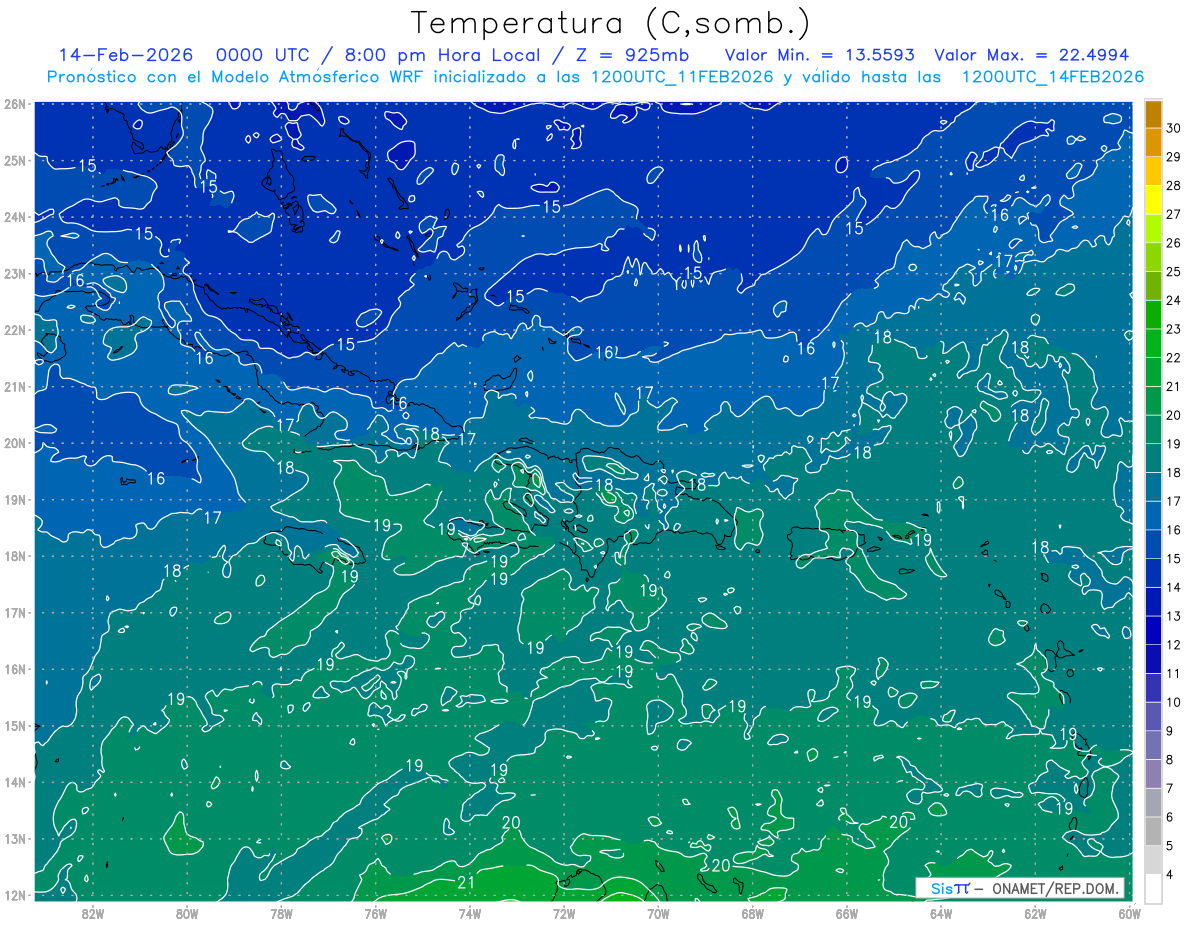Click longitude axis label "78W"
Viewport: 1200px width, 927px height.
pyautogui.click(x=281, y=913)
